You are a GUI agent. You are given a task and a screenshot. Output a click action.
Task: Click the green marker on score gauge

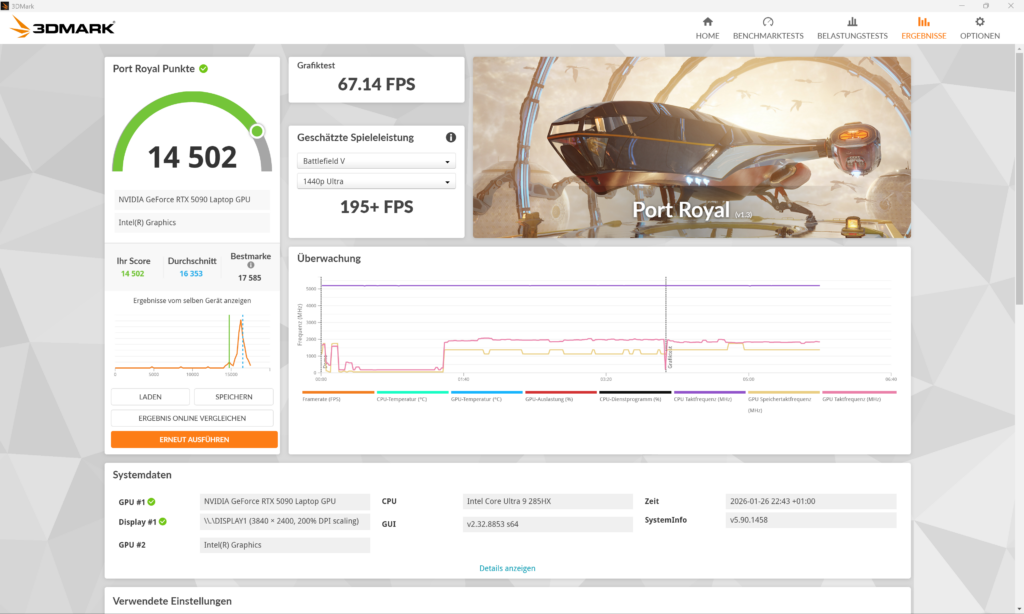[257, 131]
